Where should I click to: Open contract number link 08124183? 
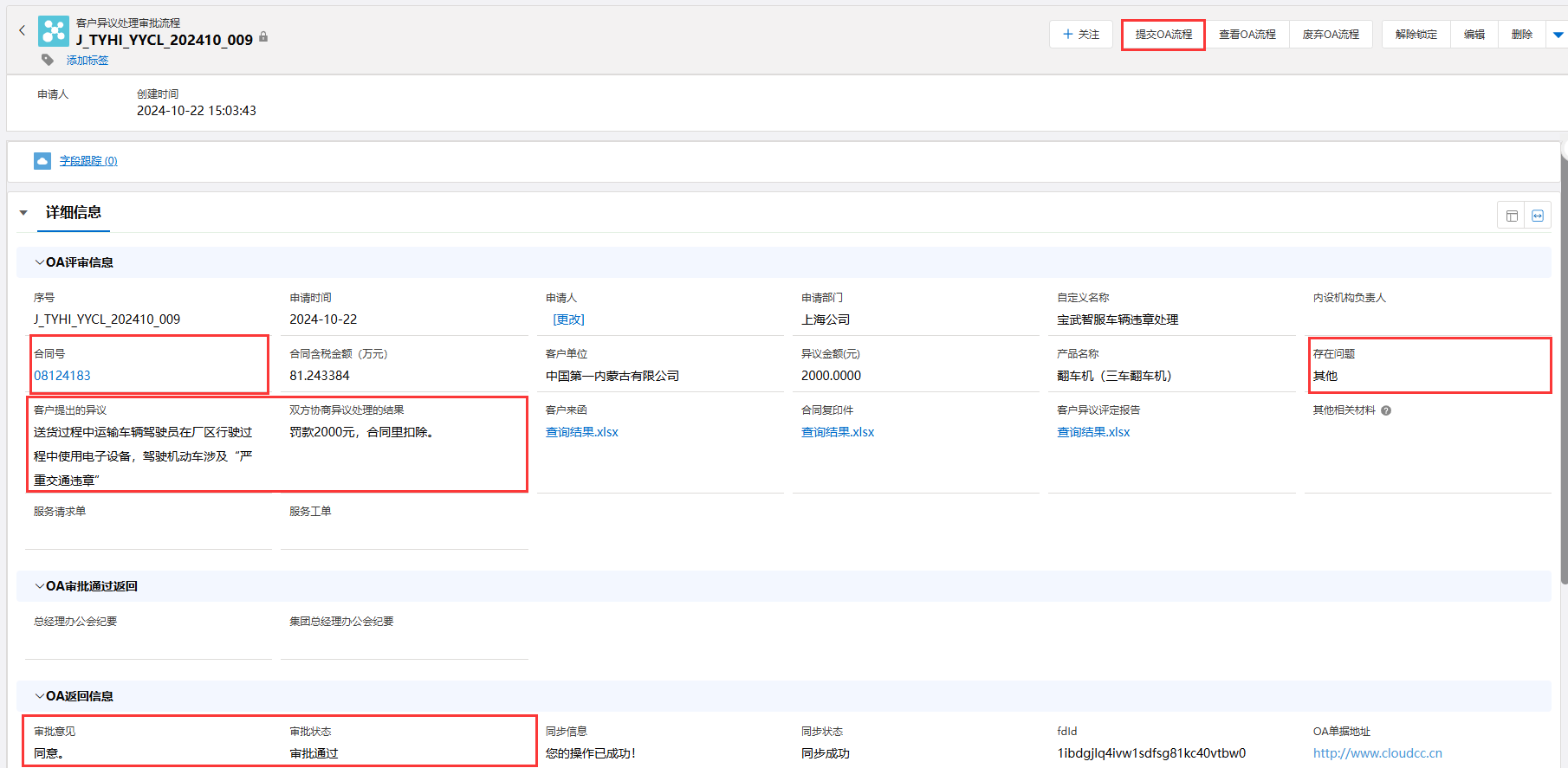(x=62, y=376)
